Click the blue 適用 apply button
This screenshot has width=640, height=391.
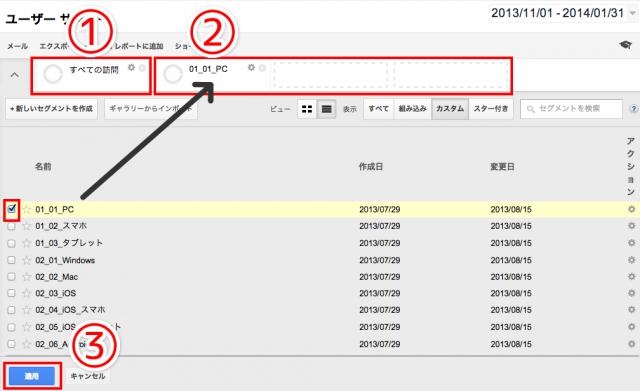click(32, 376)
